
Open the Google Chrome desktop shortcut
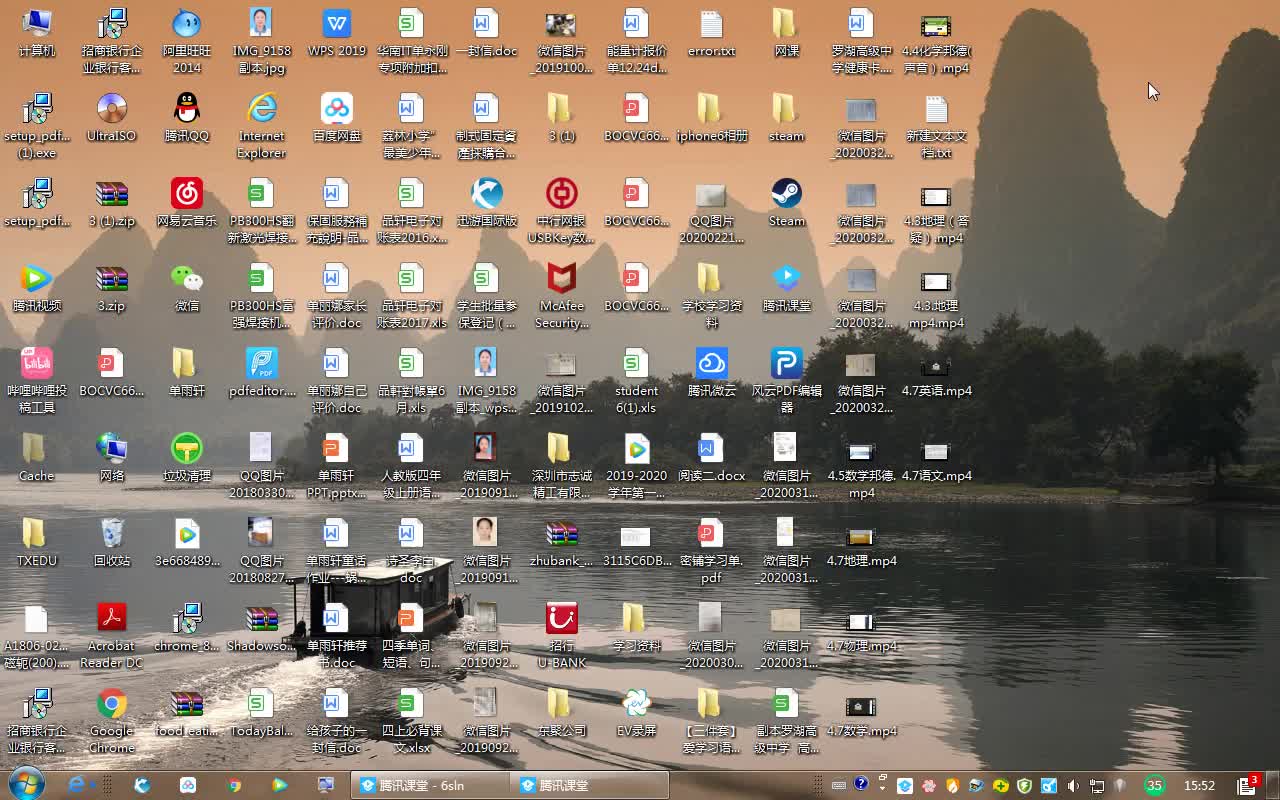pyautogui.click(x=112, y=722)
